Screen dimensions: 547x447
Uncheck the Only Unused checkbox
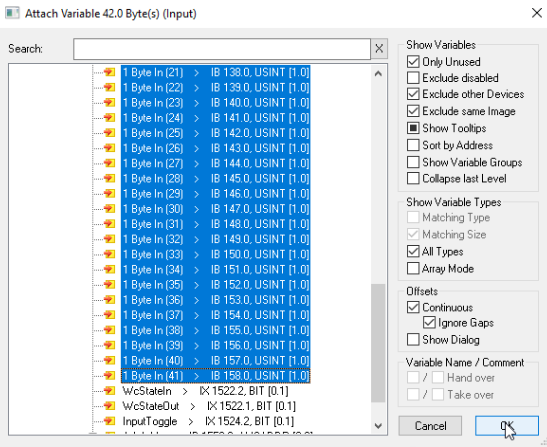[x=413, y=62]
